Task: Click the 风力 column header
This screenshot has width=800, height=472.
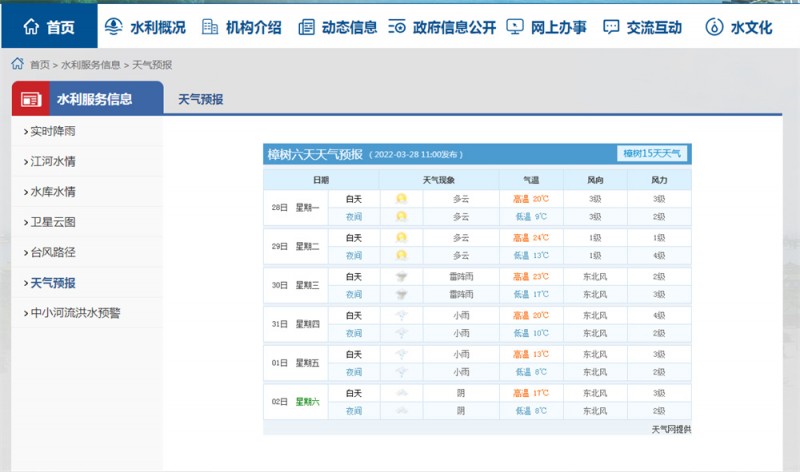Action: tap(659, 180)
